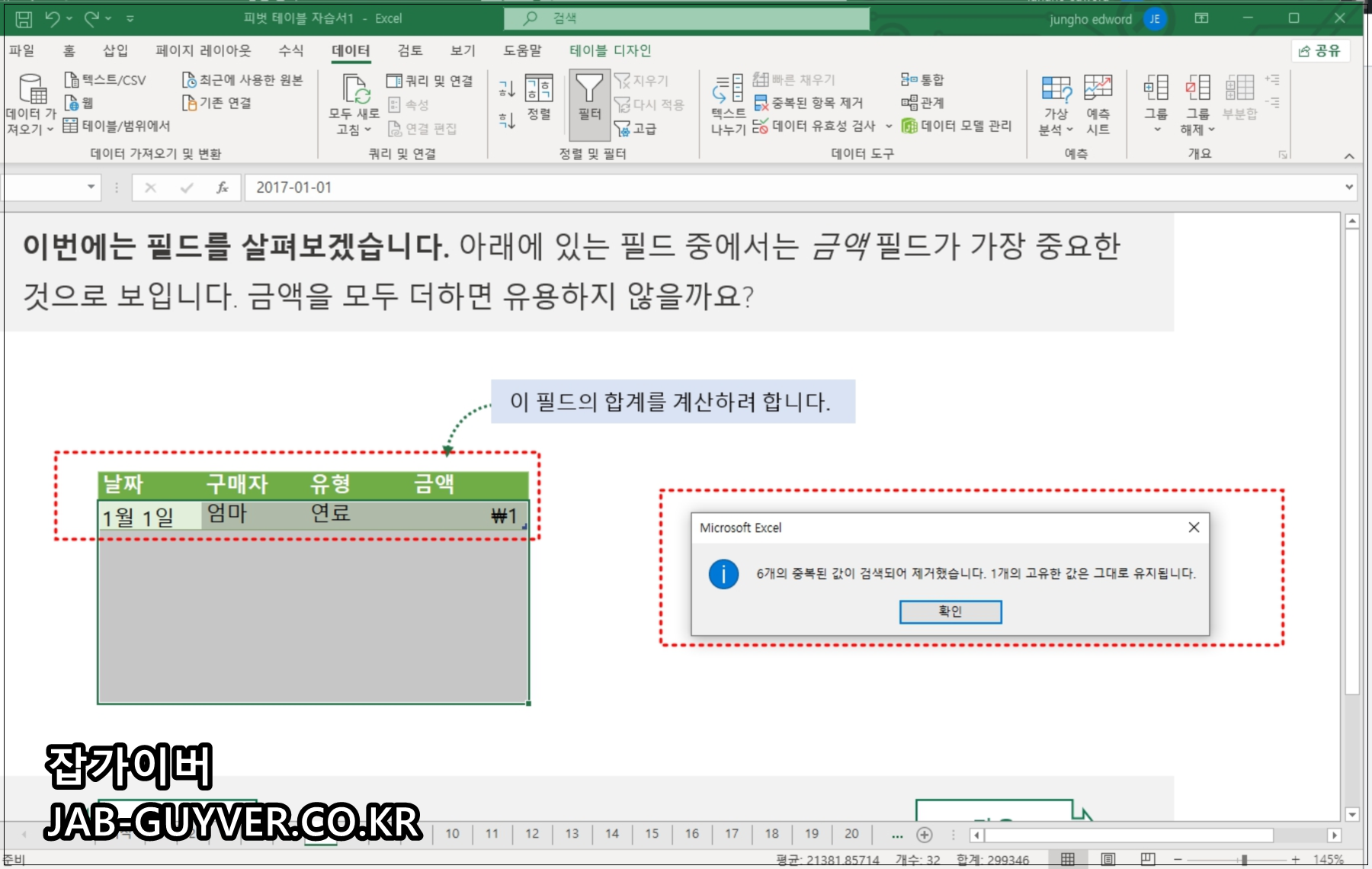Open sheet tab 17
This screenshot has height=869, width=1372.
click(732, 834)
